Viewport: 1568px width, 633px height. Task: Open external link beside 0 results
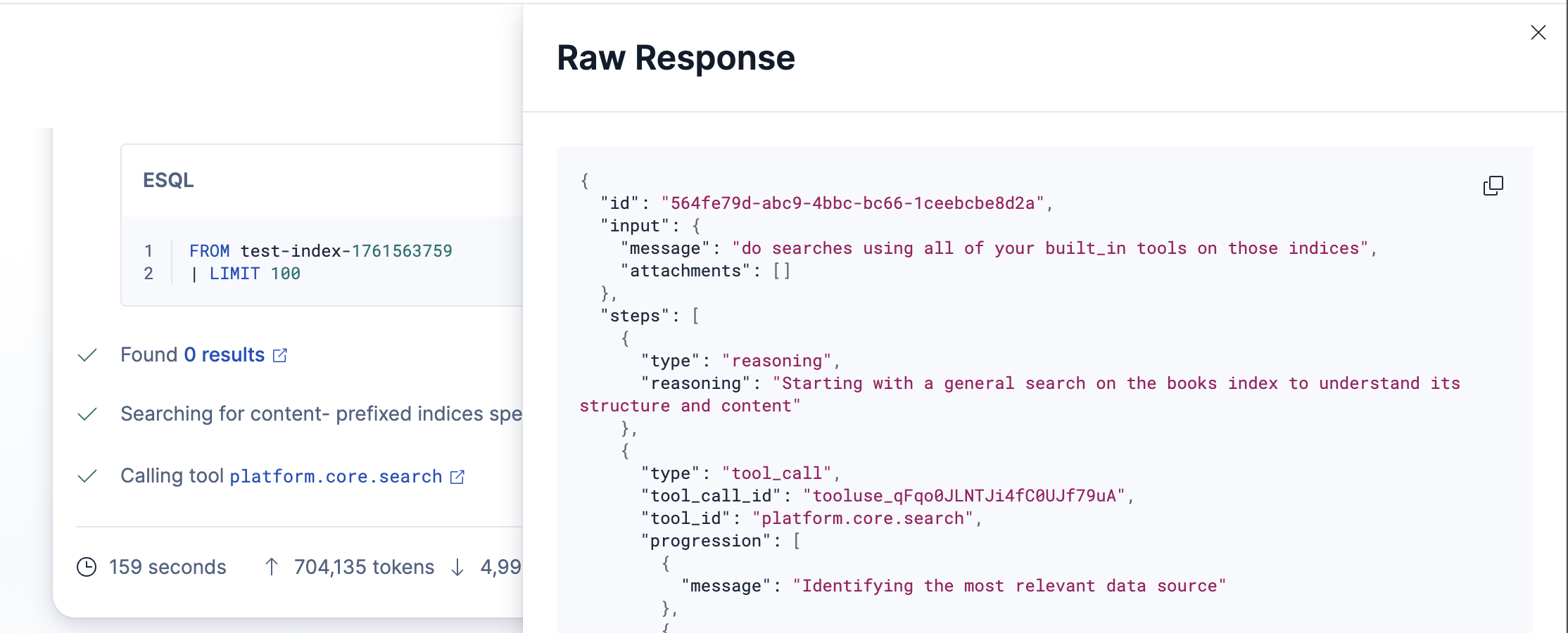tap(280, 355)
